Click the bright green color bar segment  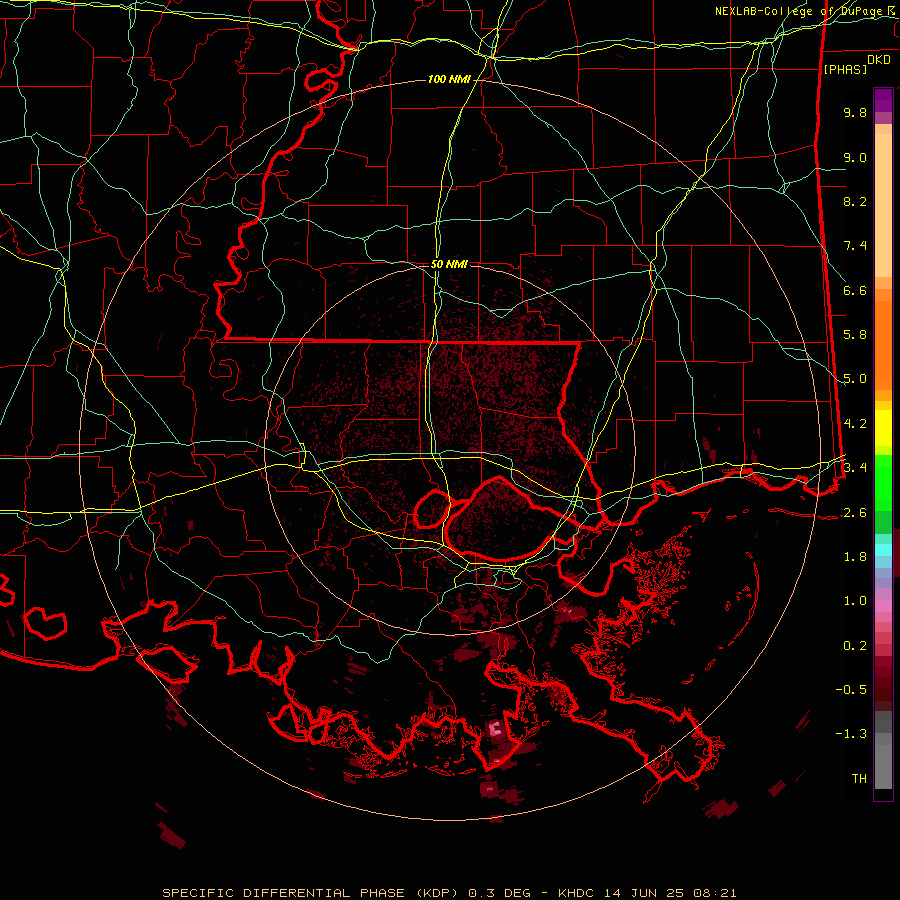pyautogui.click(x=883, y=482)
